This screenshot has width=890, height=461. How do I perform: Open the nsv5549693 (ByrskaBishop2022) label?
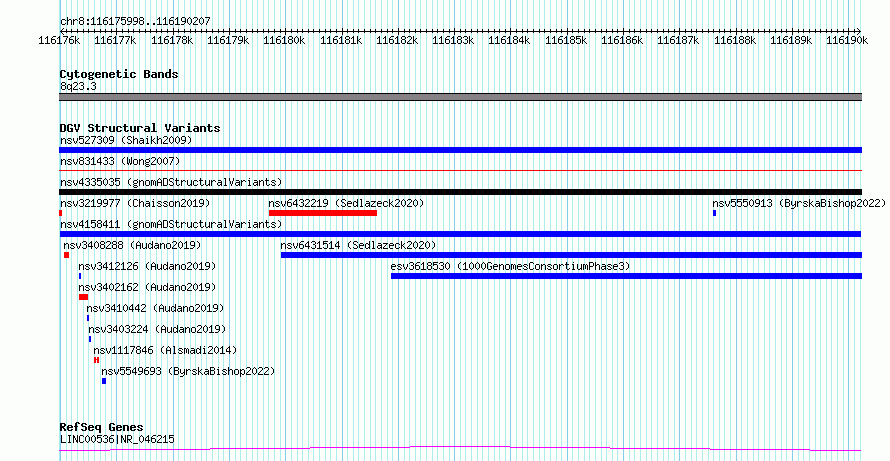(x=188, y=371)
